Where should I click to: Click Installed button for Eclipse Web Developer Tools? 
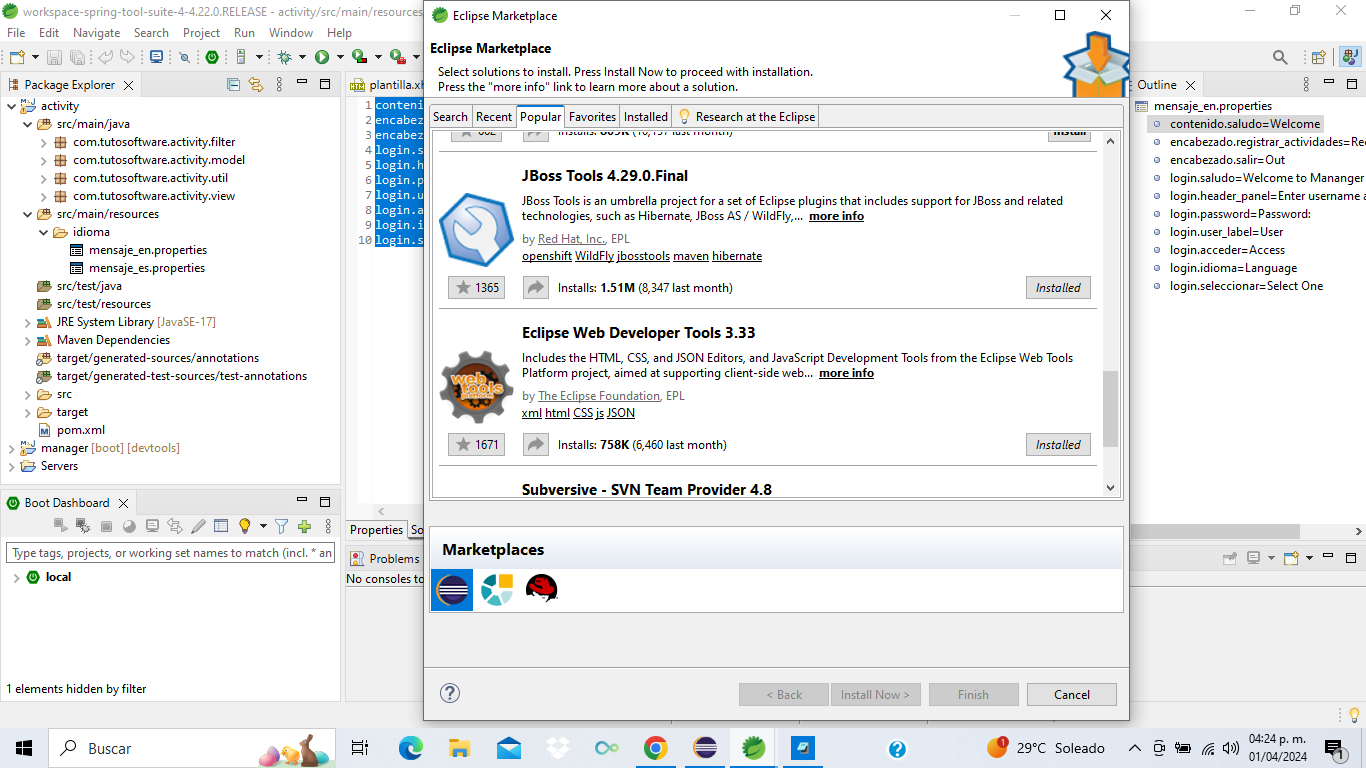(1058, 445)
